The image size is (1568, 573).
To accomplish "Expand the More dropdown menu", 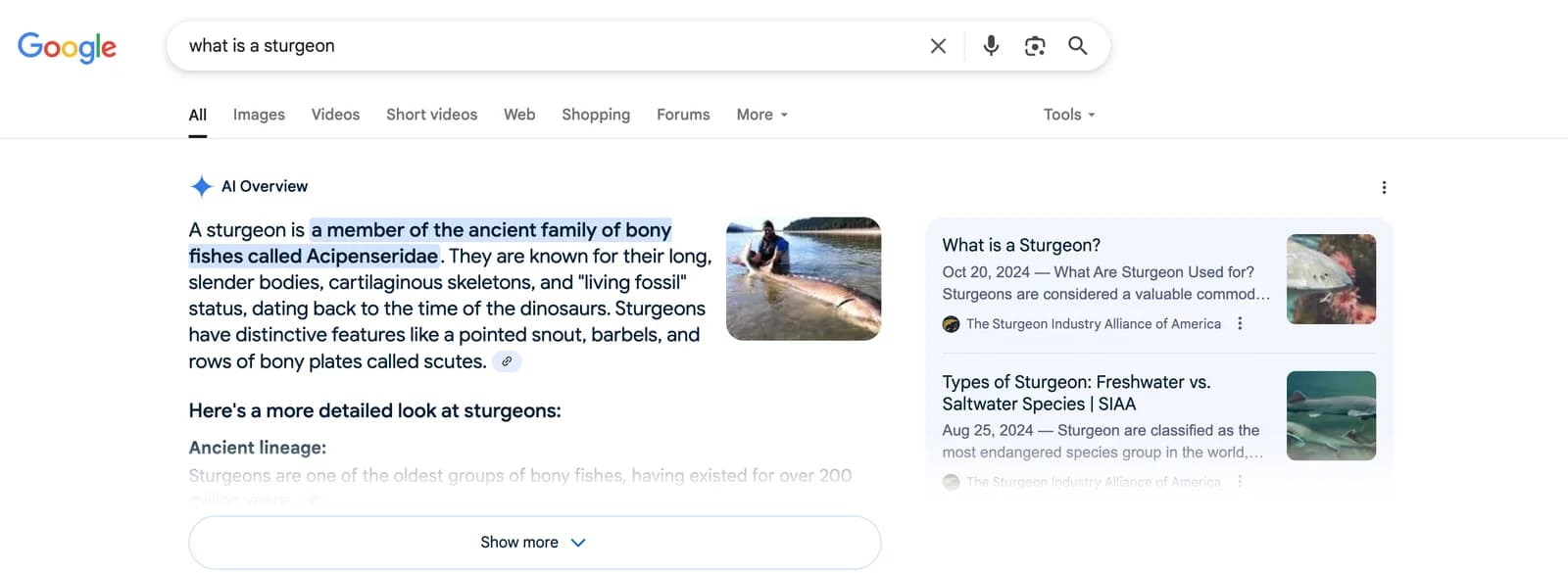I will click(762, 115).
